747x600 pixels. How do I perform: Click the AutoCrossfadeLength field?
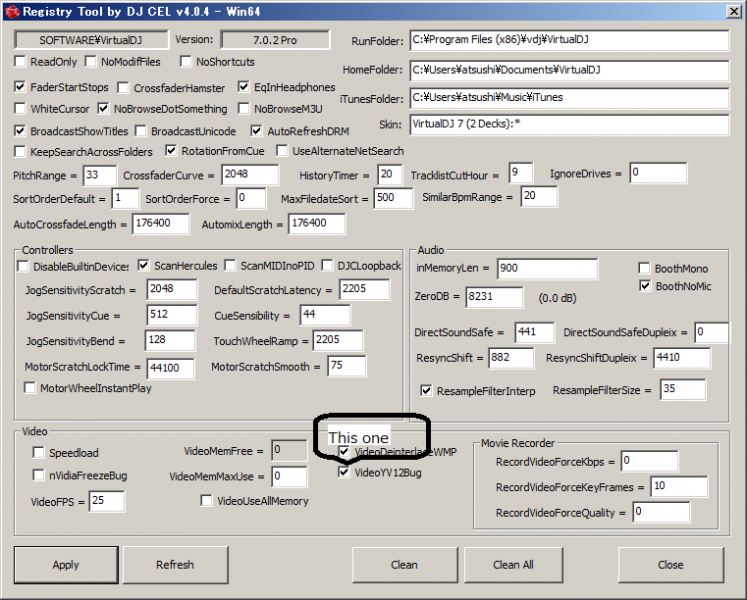[x=161, y=224]
